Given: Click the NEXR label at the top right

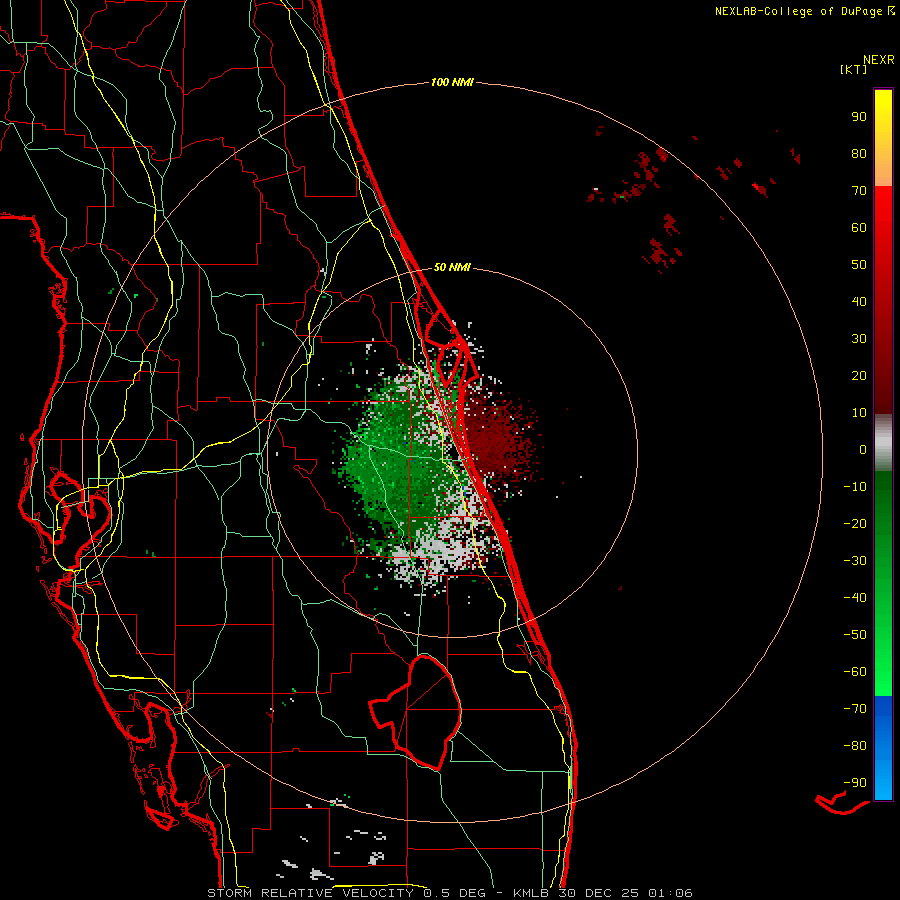Looking at the screenshot, I should [x=879, y=60].
